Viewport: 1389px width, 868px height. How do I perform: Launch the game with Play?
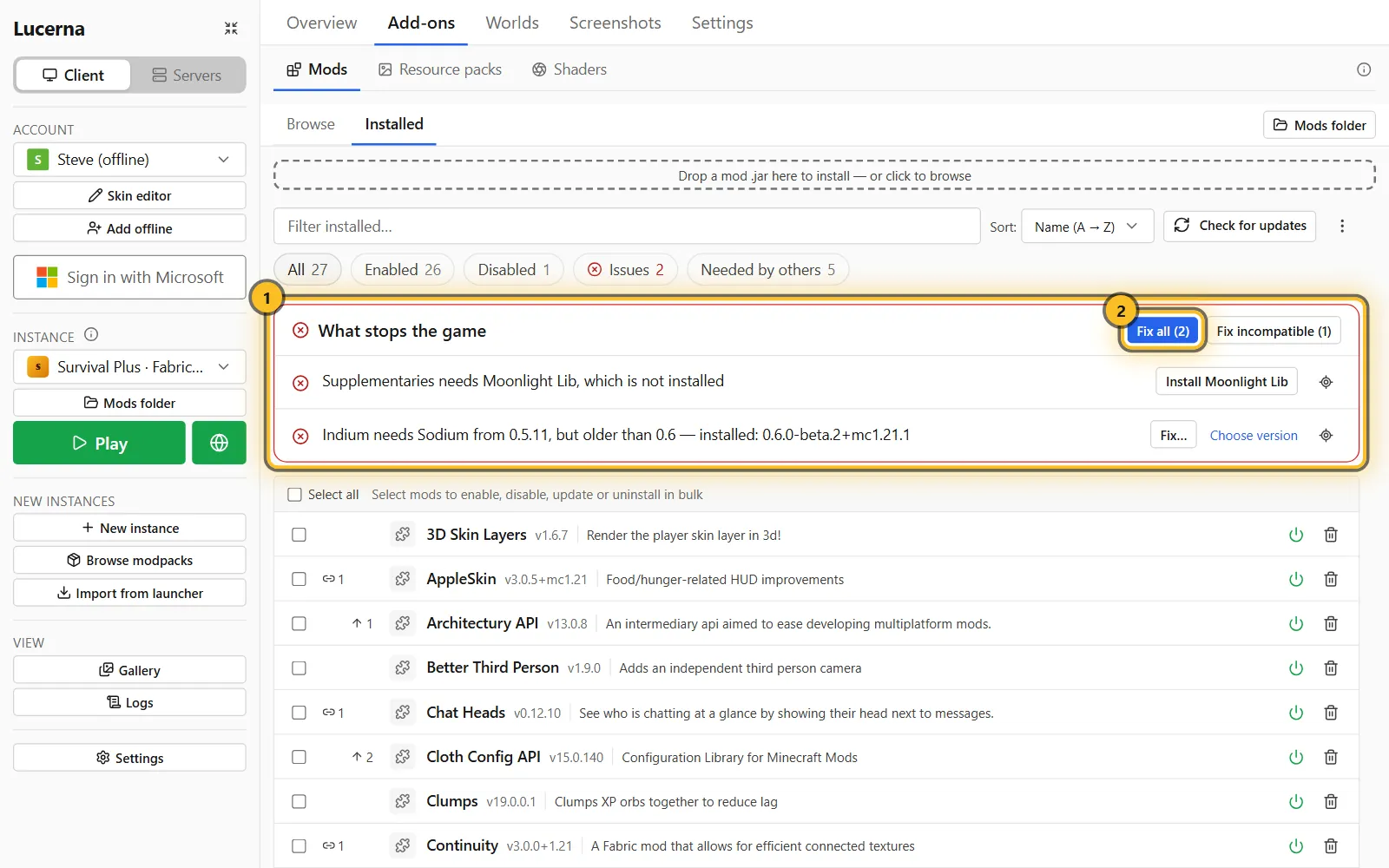click(x=99, y=443)
